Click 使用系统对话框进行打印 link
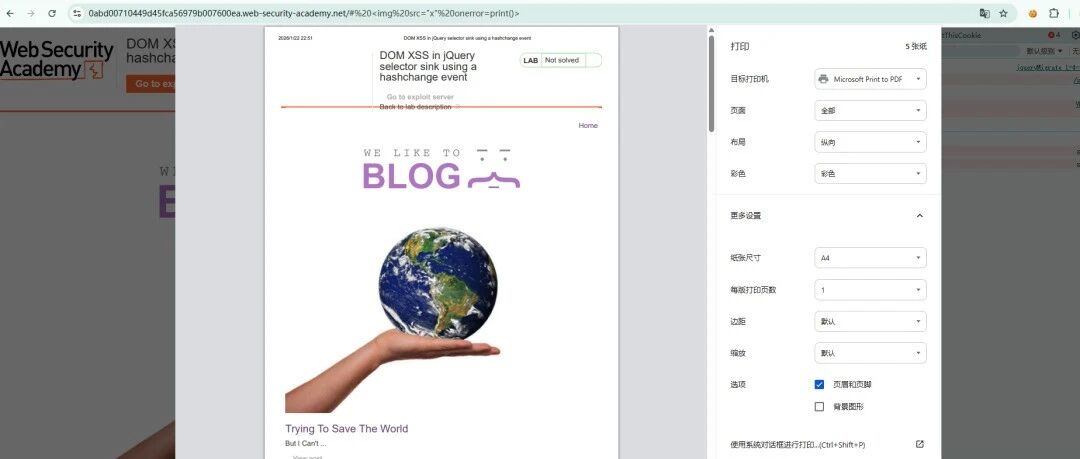The image size is (1080, 459). point(797,445)
